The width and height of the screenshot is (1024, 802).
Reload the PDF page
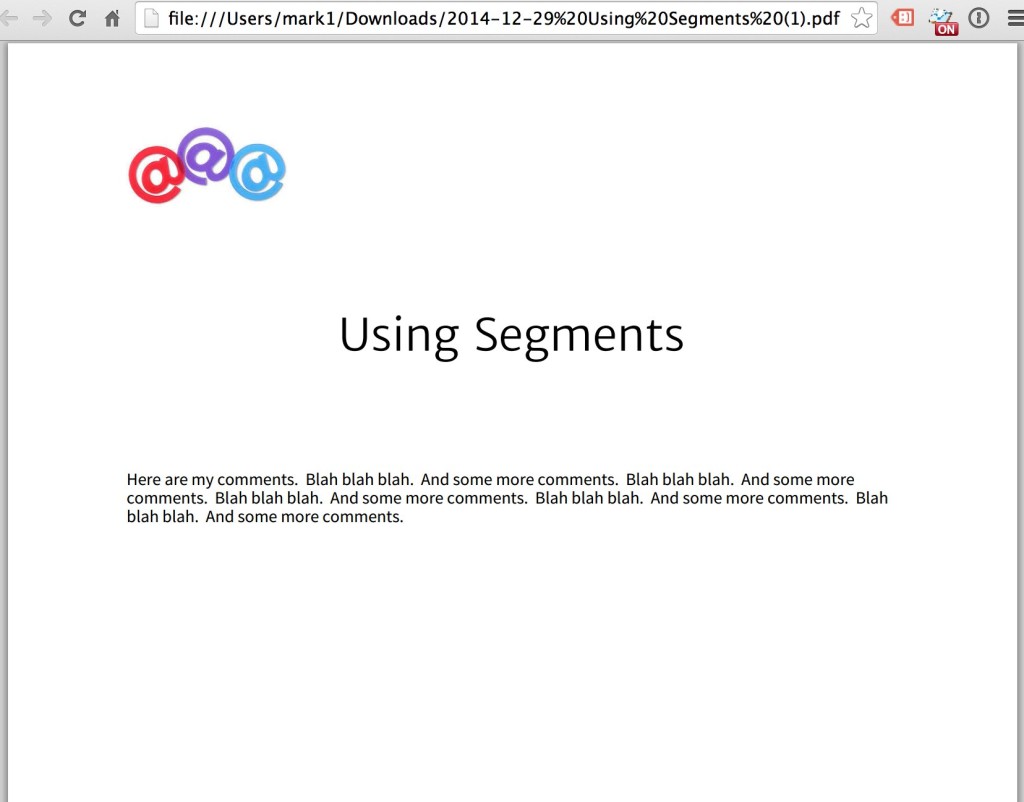coord(77,18)
